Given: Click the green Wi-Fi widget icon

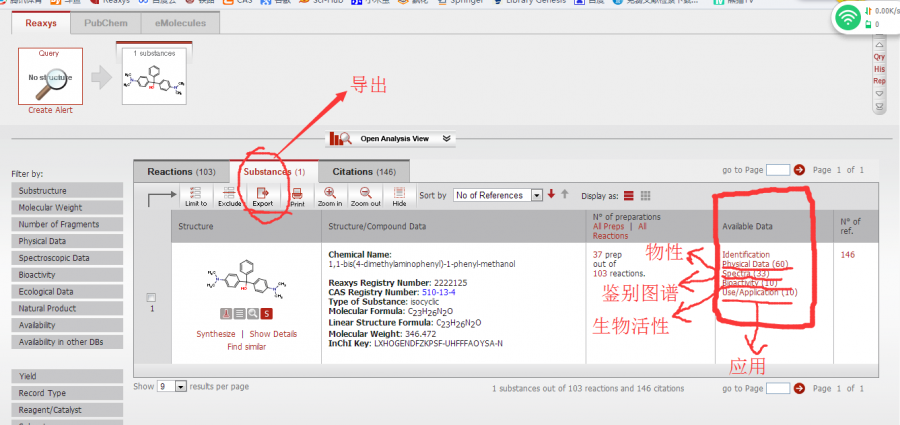Looking at the screenshot, I should coord(847,19).
